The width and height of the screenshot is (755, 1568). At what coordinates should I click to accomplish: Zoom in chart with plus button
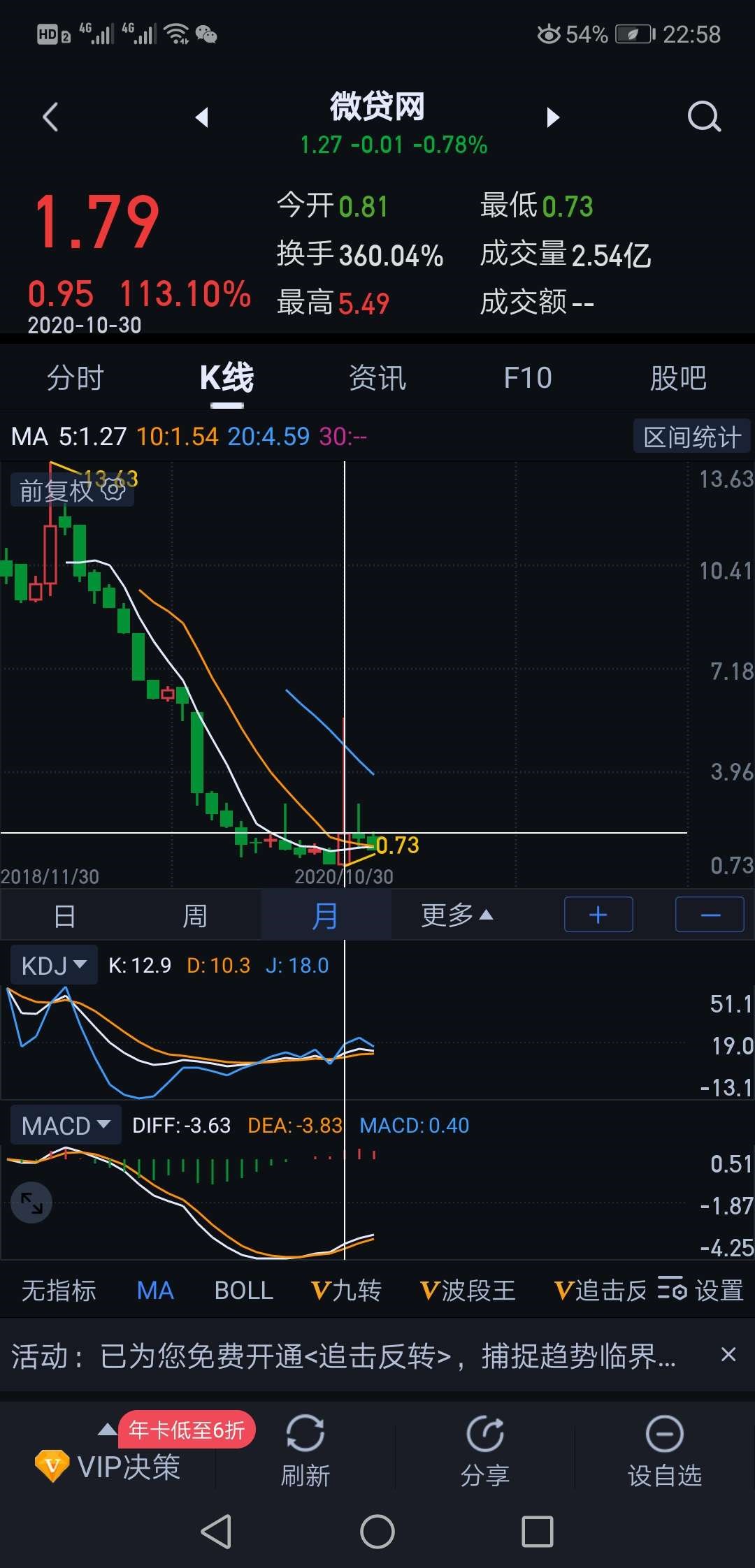(x=598, y=915)
